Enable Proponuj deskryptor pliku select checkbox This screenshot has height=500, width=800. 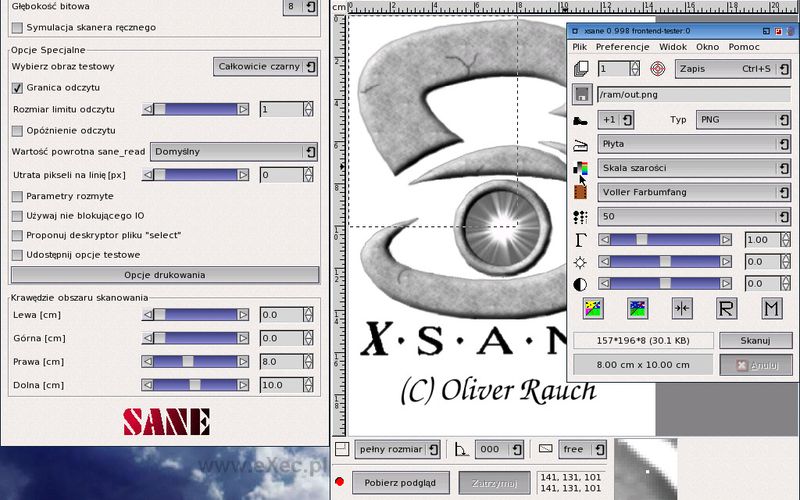click(17, 235)
